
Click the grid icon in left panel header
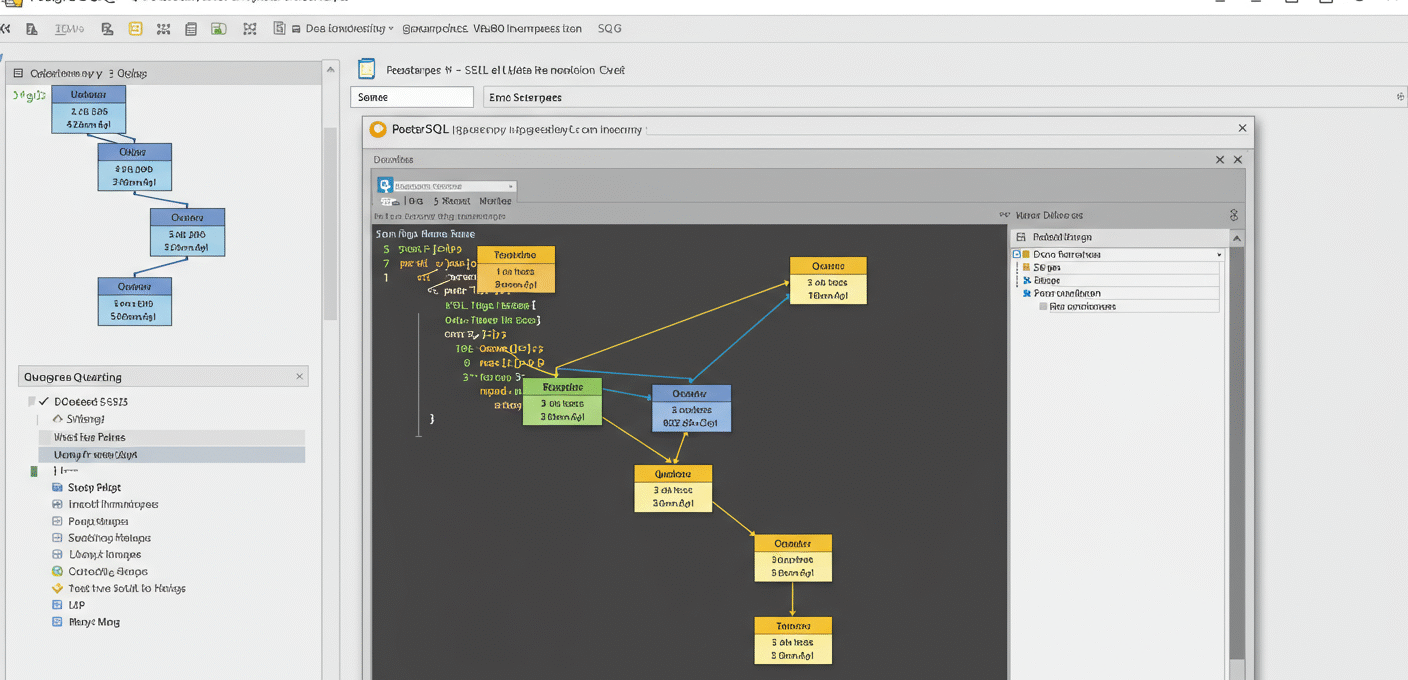(x=17, y=73)
